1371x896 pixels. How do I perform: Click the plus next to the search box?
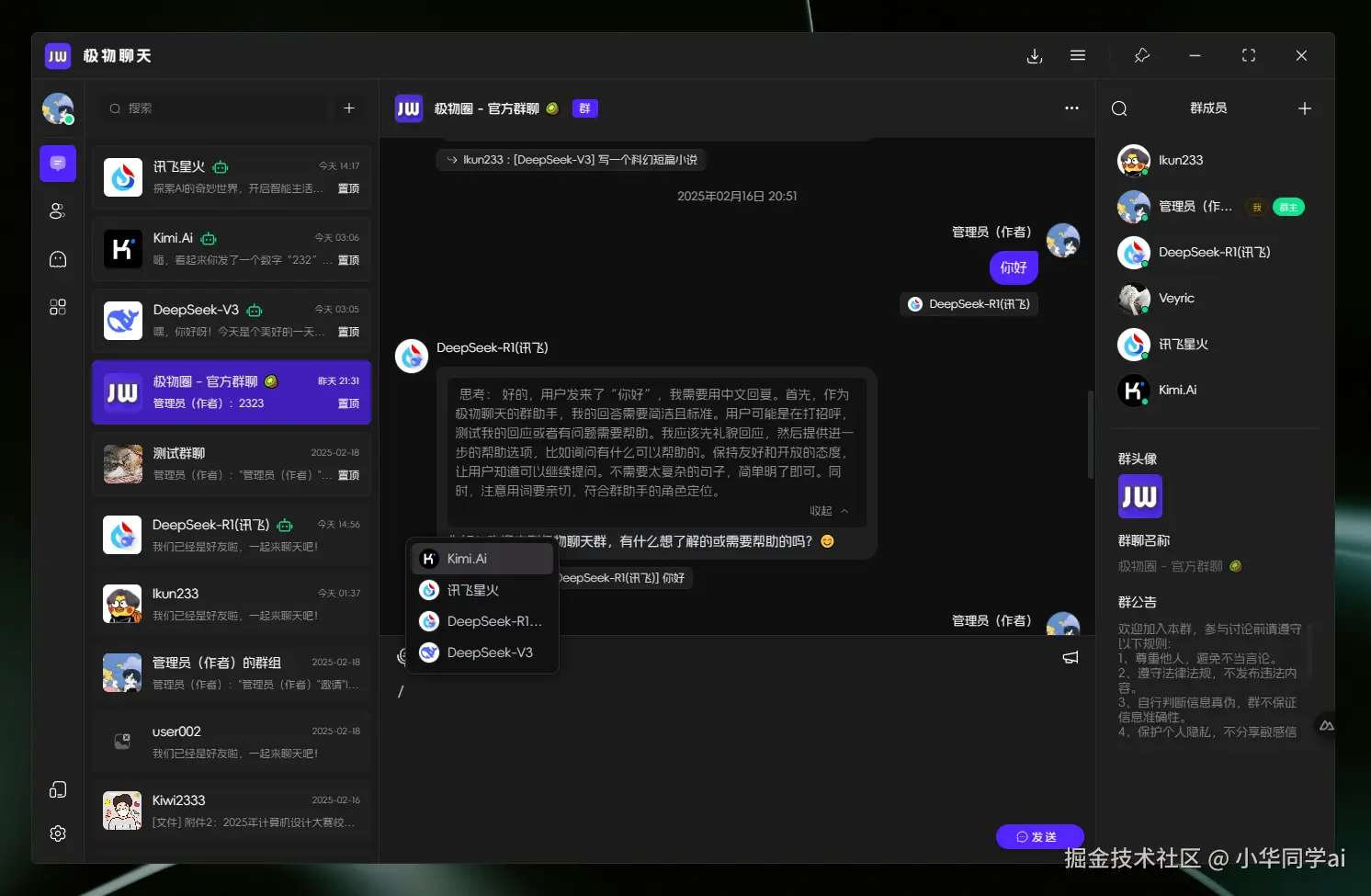349,108
